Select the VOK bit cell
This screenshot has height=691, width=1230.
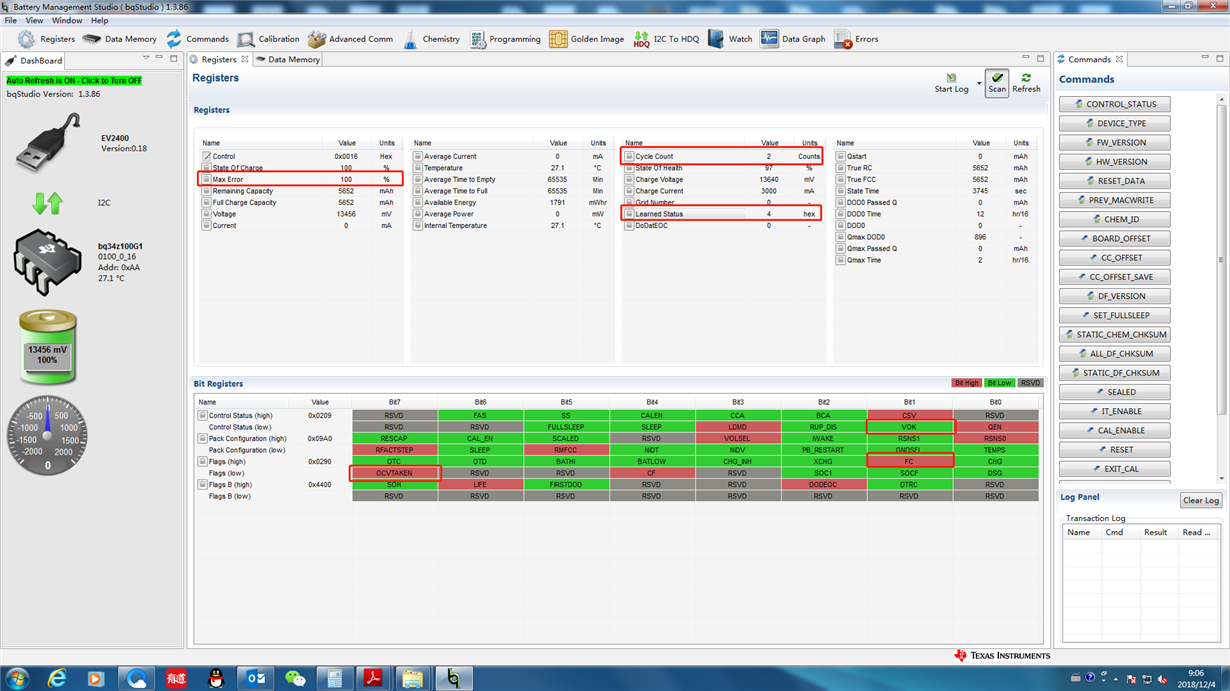[909, 427]
